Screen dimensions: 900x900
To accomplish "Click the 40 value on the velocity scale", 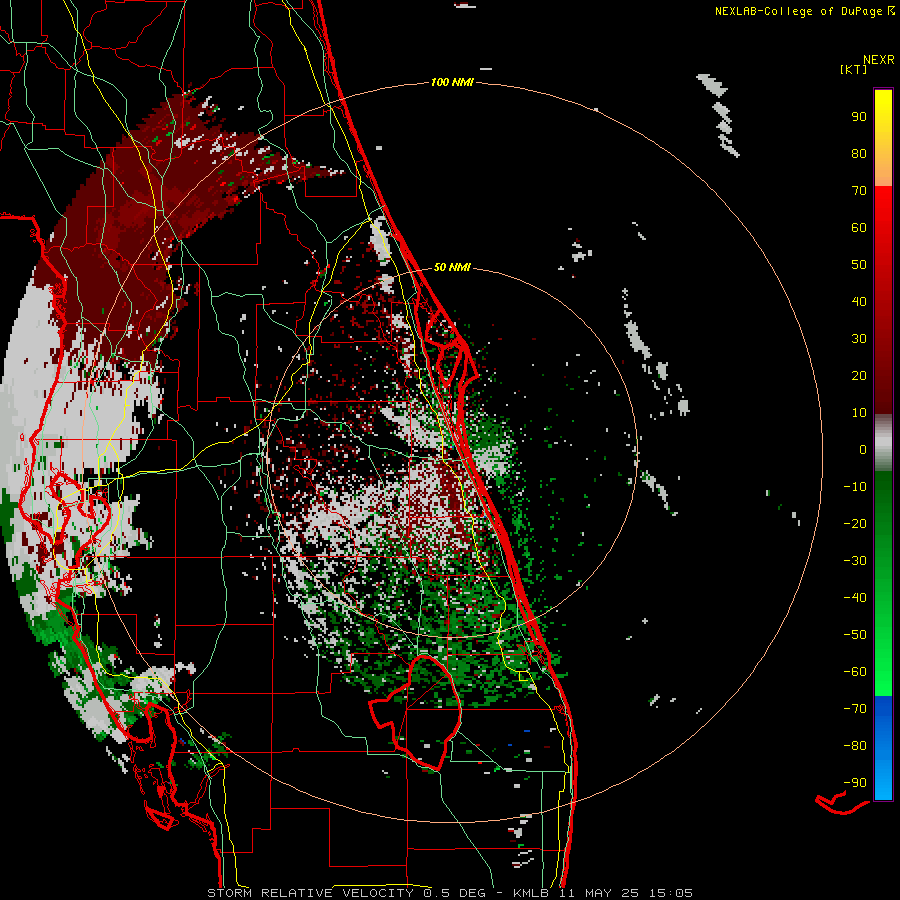I will 859,301.
